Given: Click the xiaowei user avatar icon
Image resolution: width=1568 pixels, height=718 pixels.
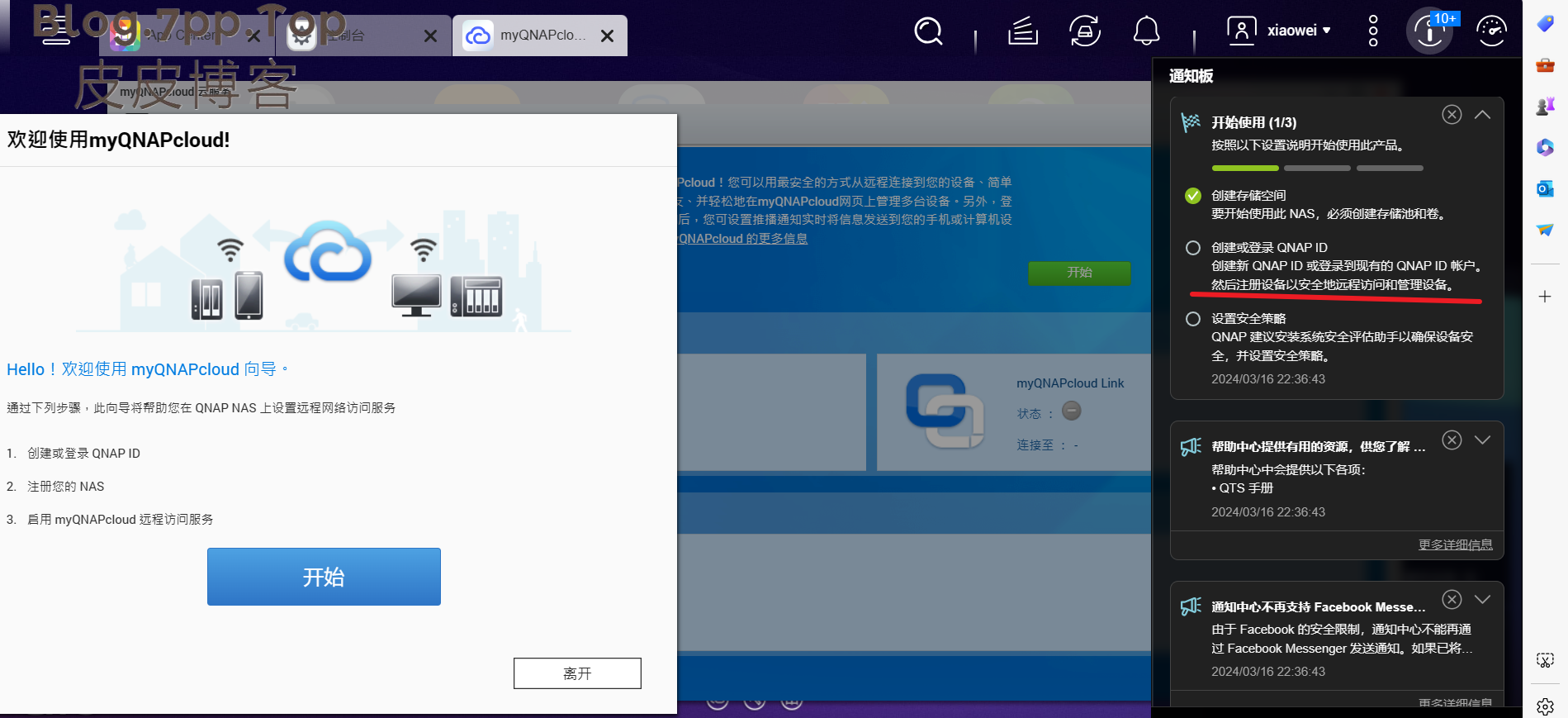Looking at the screenshot, I should [x=1242, y=31].
